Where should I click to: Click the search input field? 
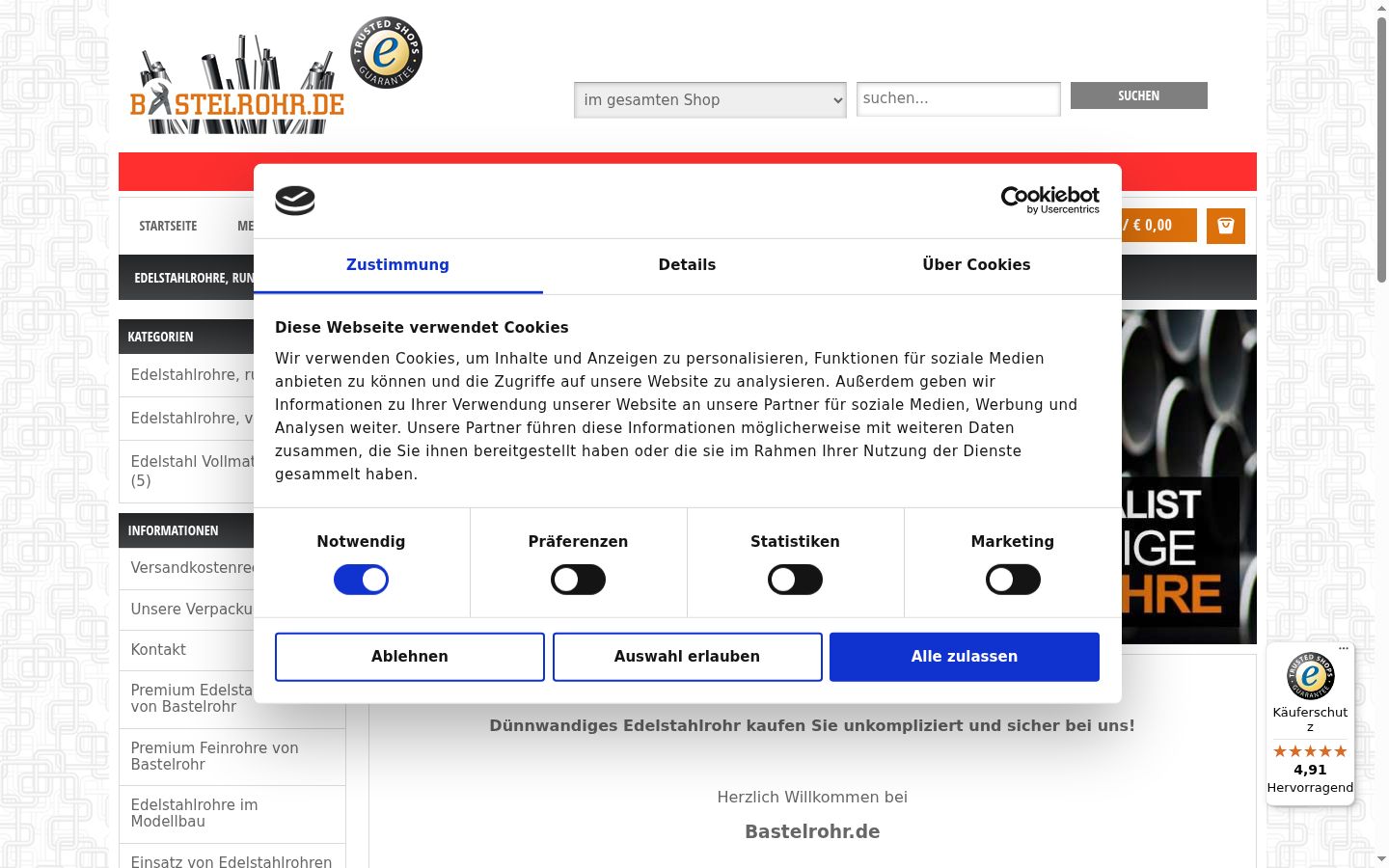tap(959, 99)
